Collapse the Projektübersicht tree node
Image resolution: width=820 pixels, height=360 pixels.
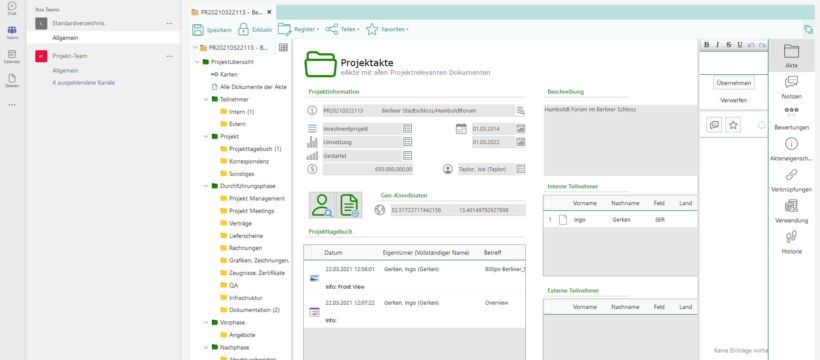[x=198, y=62]
